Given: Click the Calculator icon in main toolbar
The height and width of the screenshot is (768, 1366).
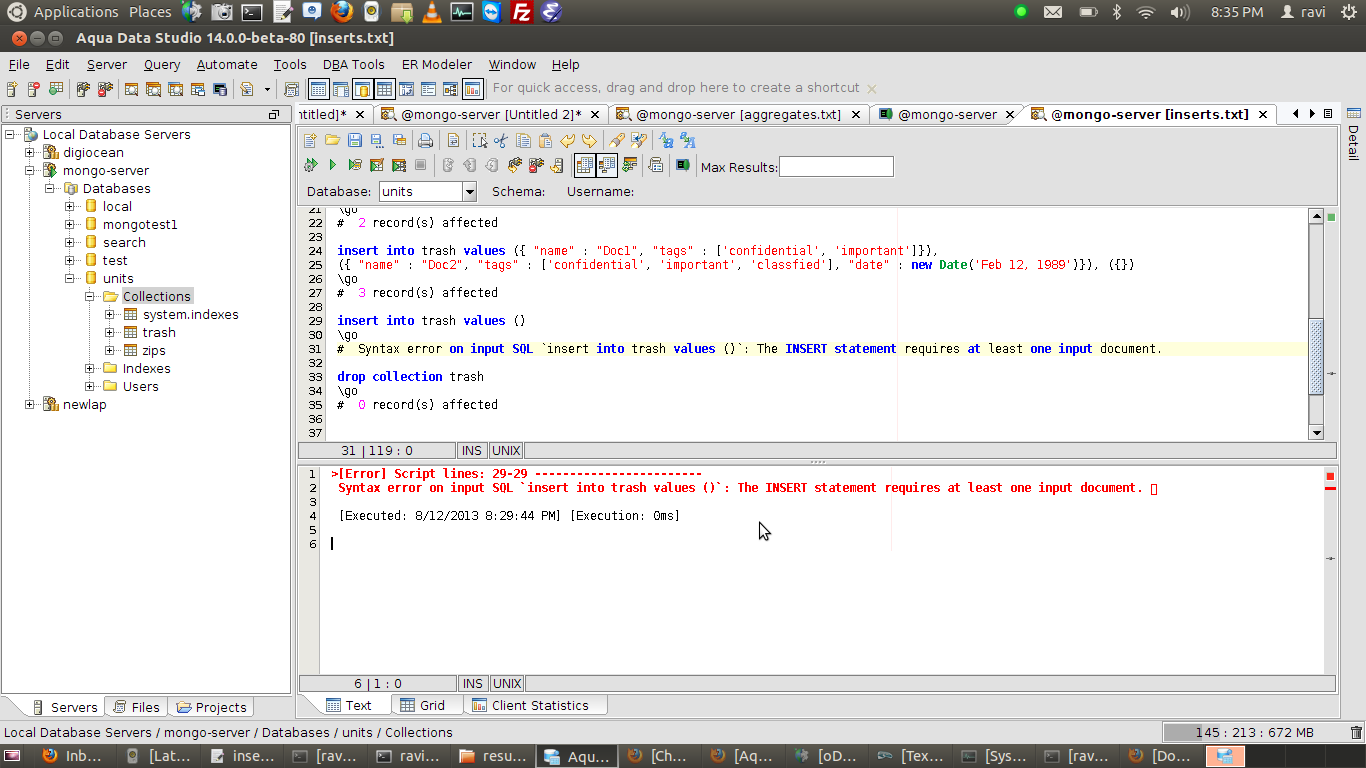Looking at the screenshot, I should (x=291, y=89).
